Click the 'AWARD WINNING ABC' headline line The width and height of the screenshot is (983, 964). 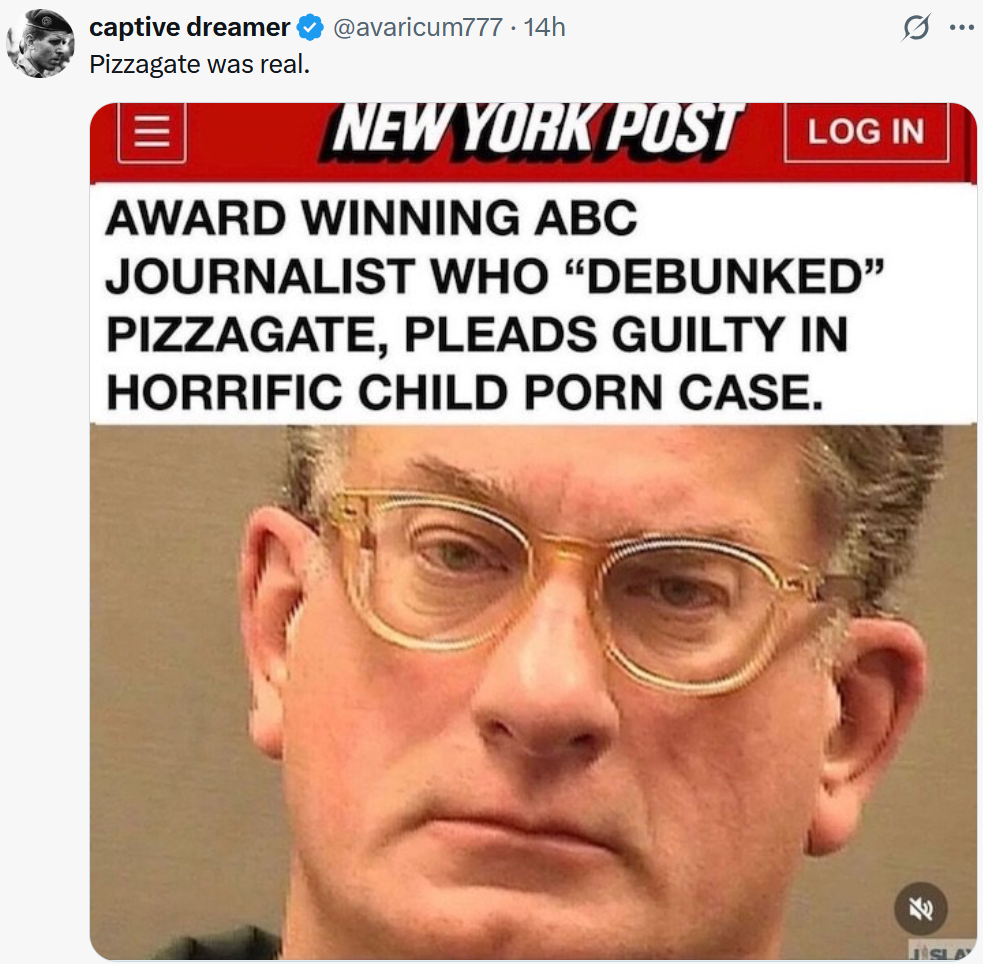click(x=371, y=218)
